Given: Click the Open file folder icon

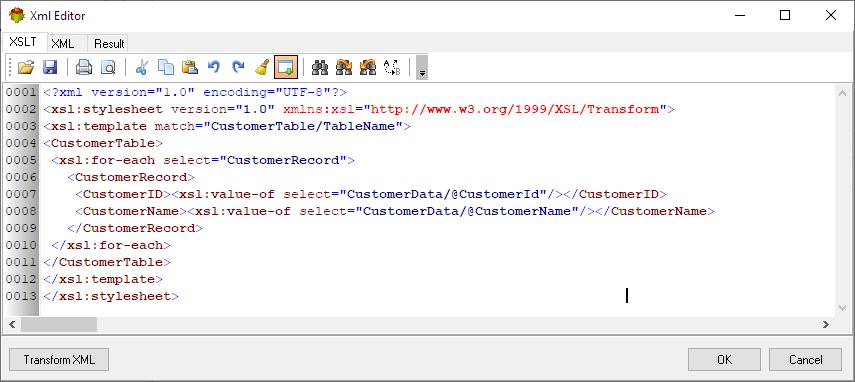Looking at the screenshot, I should pyautogui.click(x=26, y=68).
